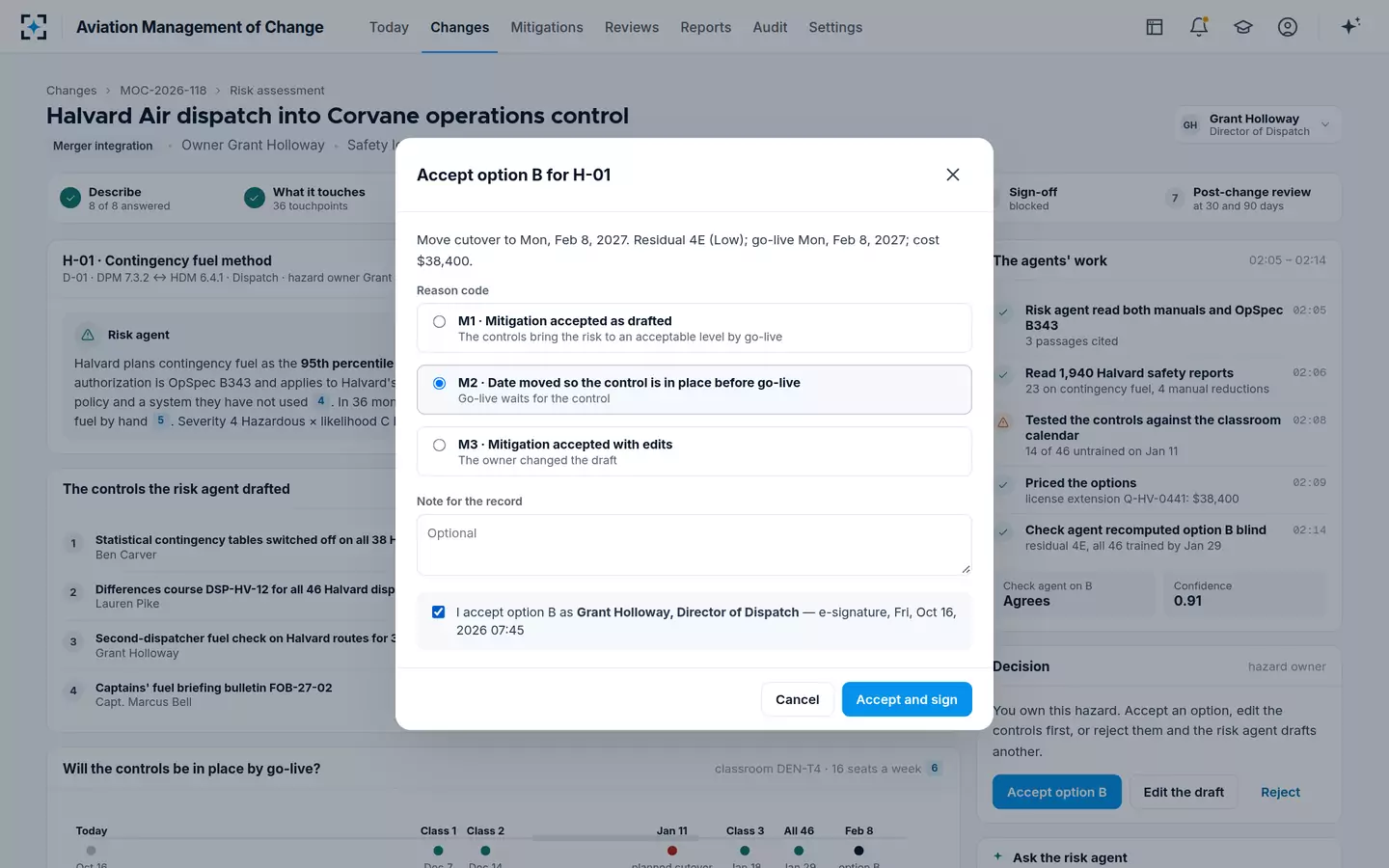
Task: Select the Jan 11 planned cutover timeline marker
Action: (672, 851)
